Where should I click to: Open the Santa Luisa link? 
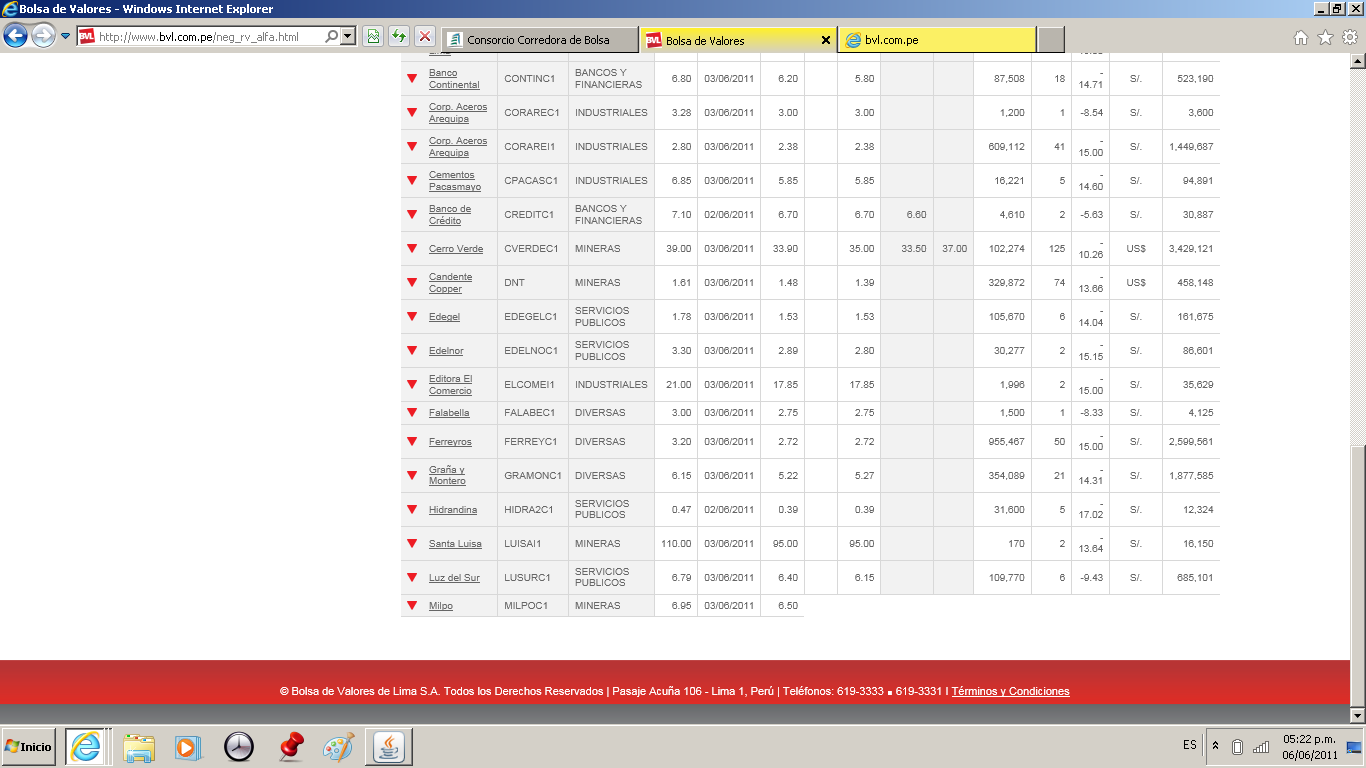point(455,544)
